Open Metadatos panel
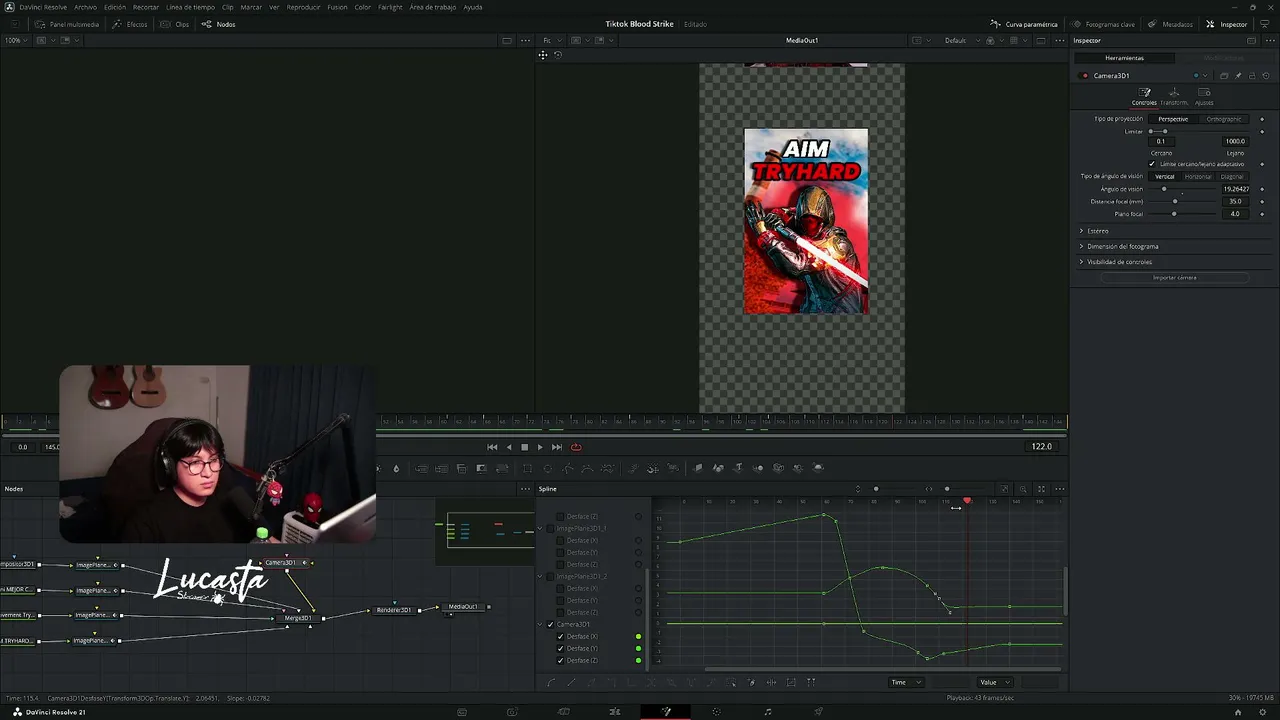 1171,24
